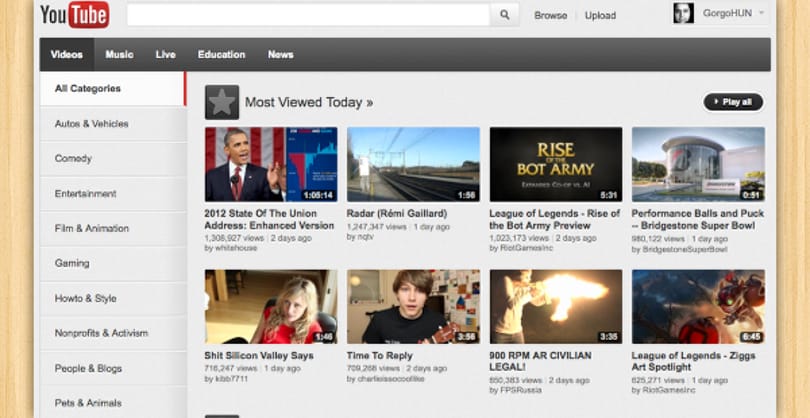Open the whitehouse channel link
The width and height of the screenshot is (810, 418).
[x=236, y=248]
